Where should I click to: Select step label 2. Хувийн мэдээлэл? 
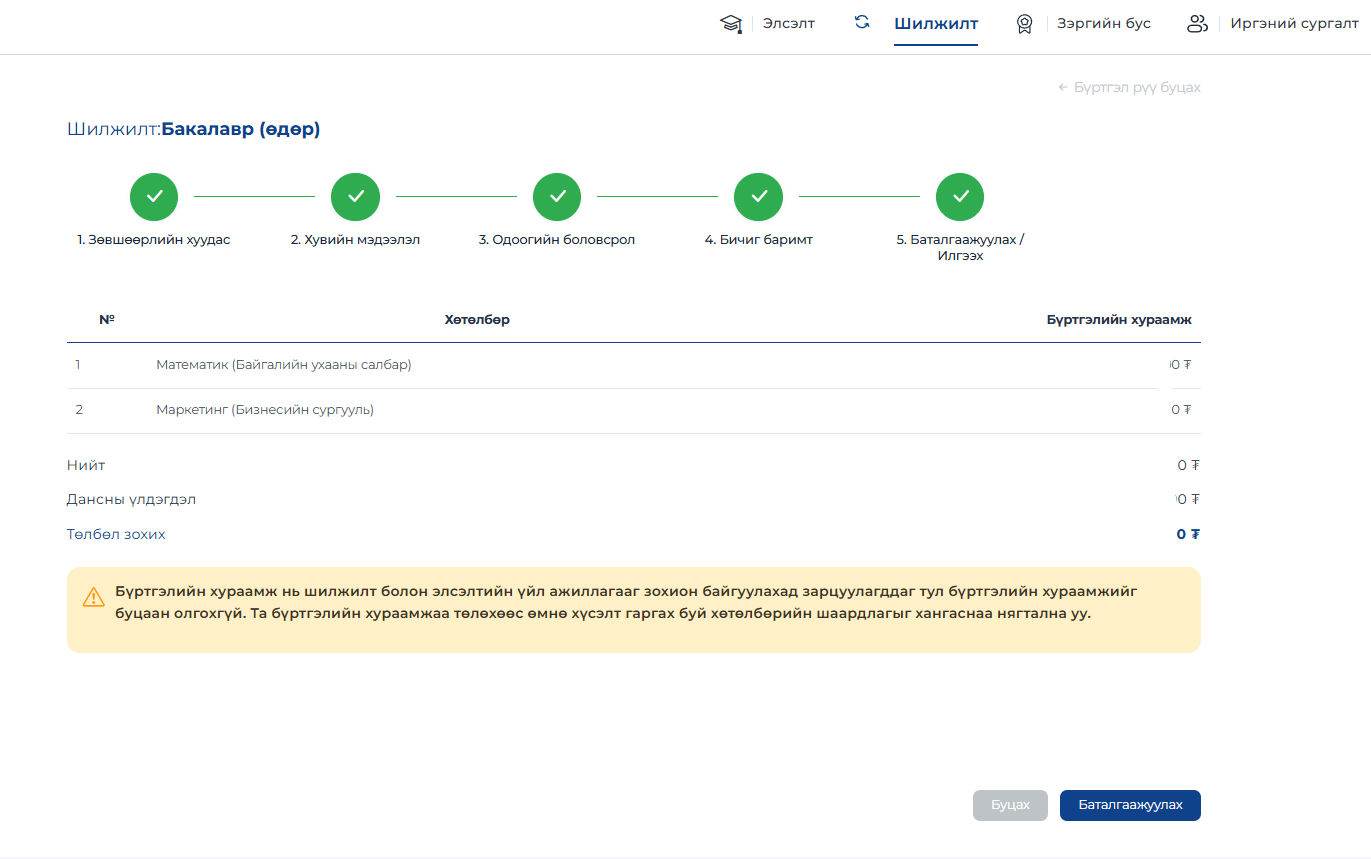[355, 240]
